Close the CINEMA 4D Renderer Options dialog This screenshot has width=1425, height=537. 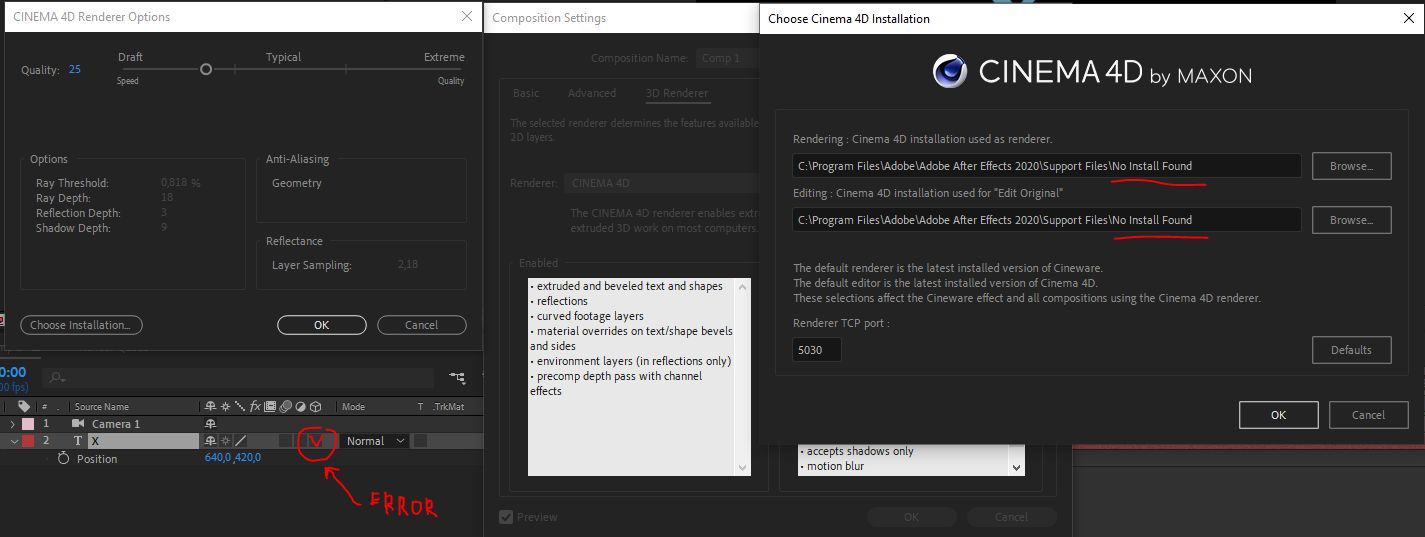tap(467, 16)
